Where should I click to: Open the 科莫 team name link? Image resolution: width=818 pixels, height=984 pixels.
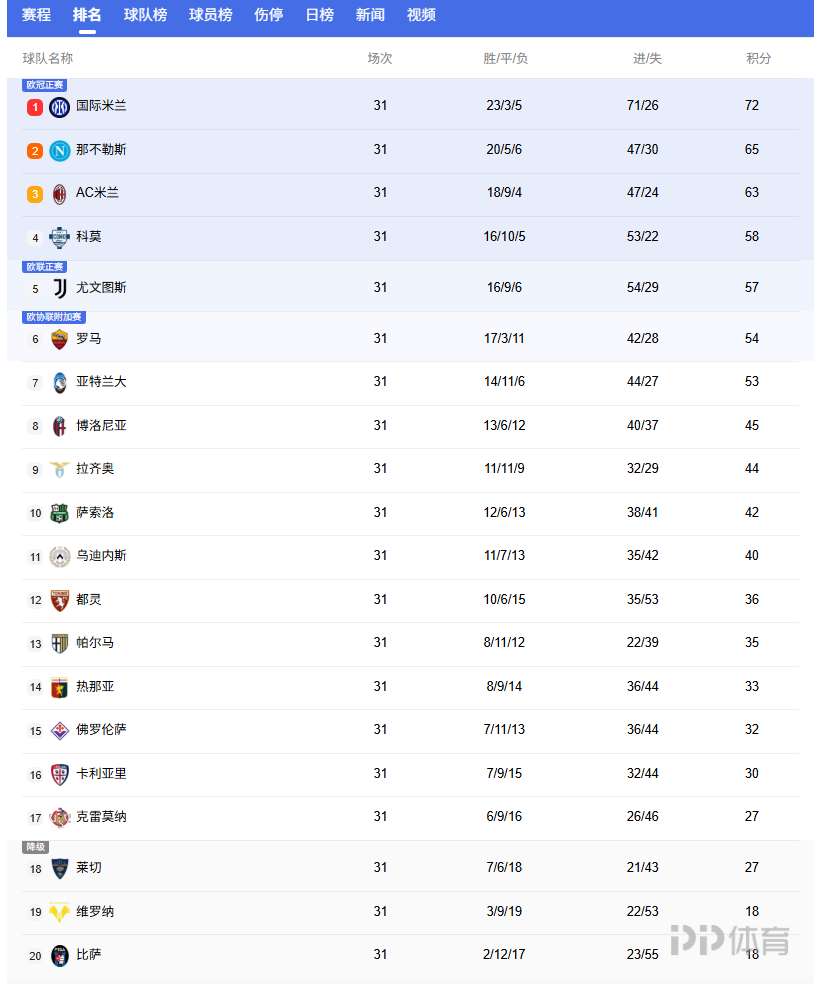pyautogui.click(x=89, y=237)
